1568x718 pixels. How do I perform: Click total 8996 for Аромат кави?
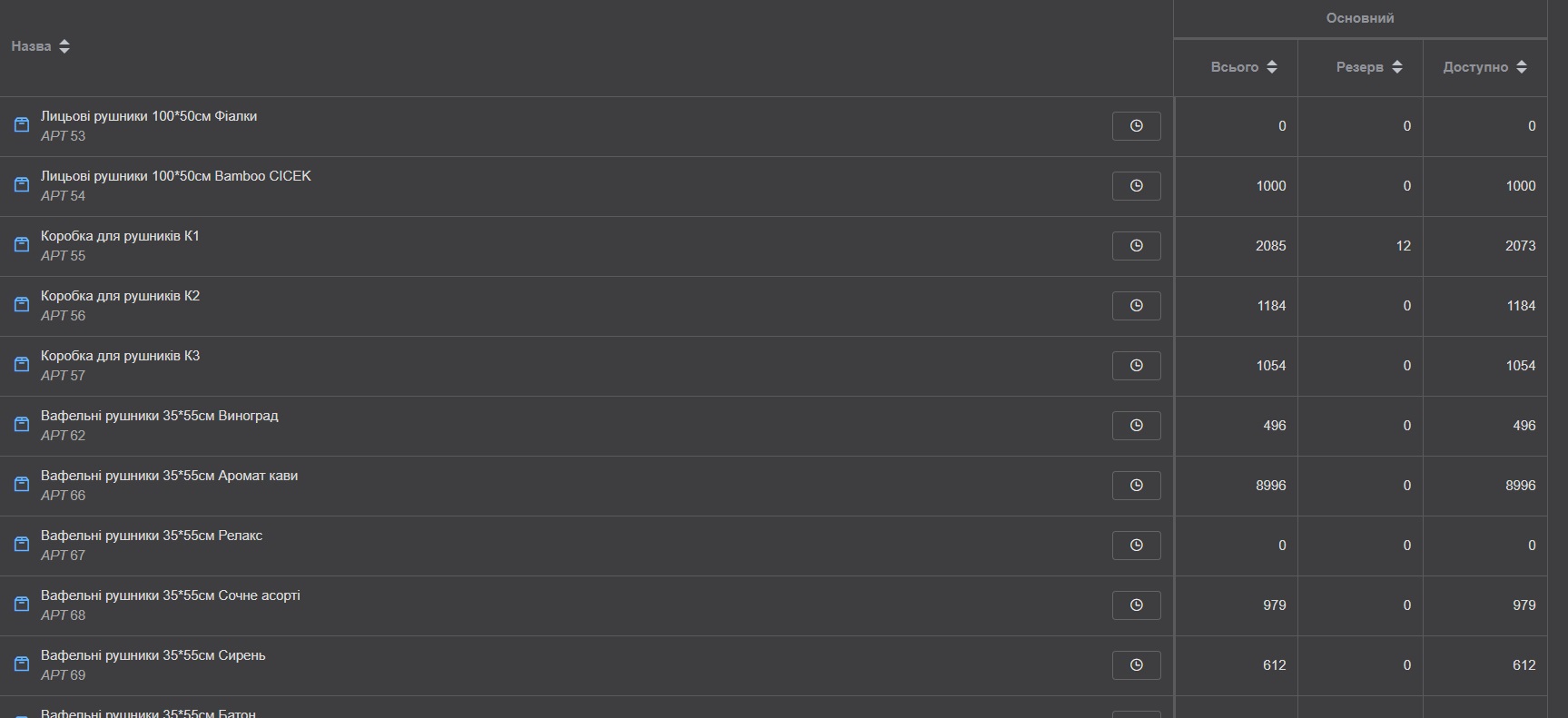click(x=1270, y=486)
